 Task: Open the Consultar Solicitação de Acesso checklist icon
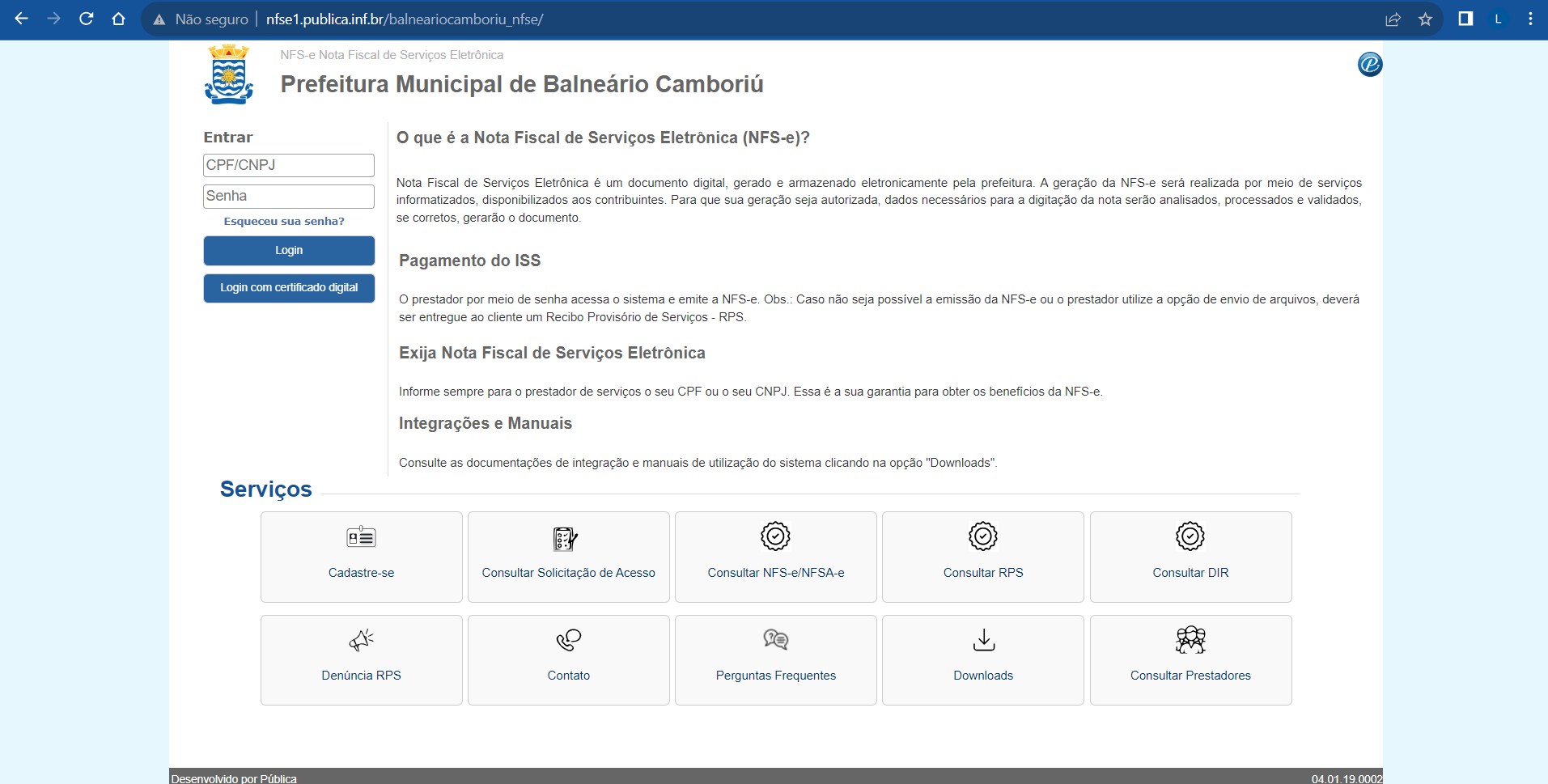click(565, 538)
